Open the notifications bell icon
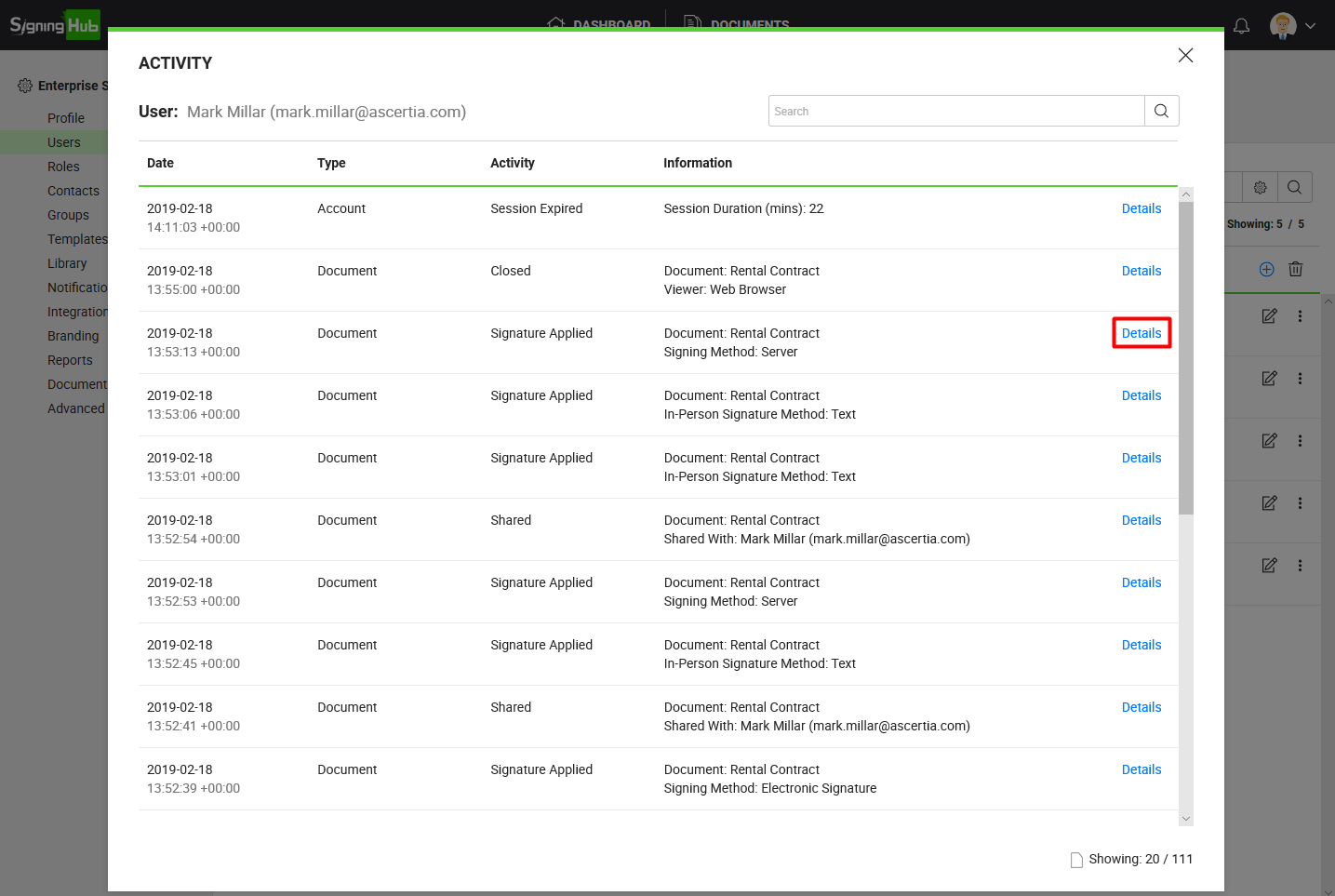Viewport: 1335px width, 896px height. click(x=1241, y=26)
